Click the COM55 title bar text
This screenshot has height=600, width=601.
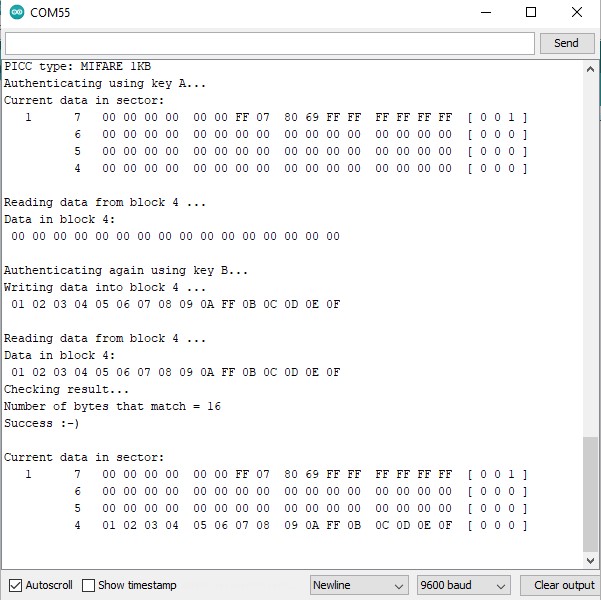click(50, 13)
